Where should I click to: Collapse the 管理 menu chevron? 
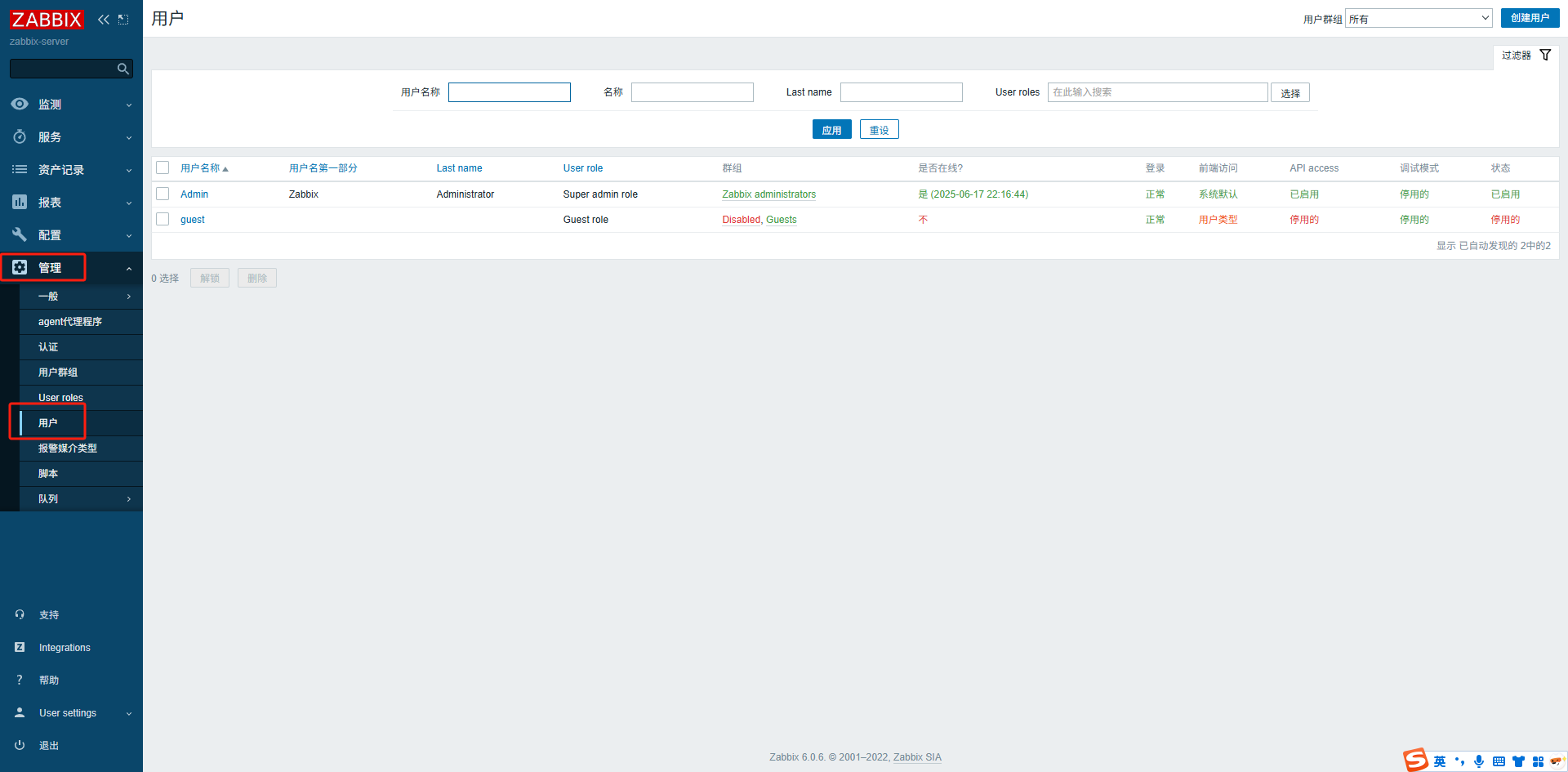pos(129,268)
